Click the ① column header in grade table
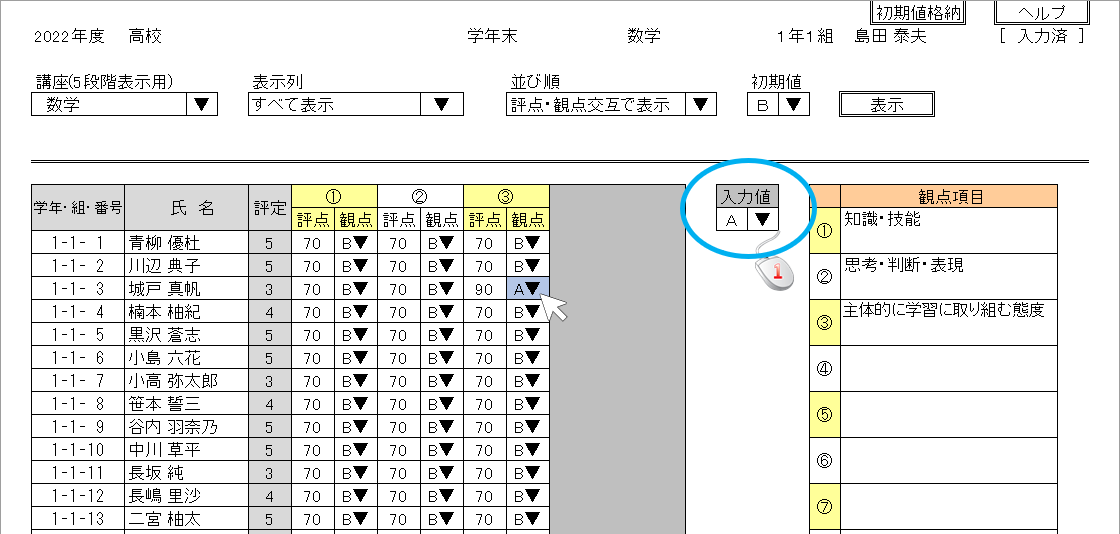 point(334,196)
